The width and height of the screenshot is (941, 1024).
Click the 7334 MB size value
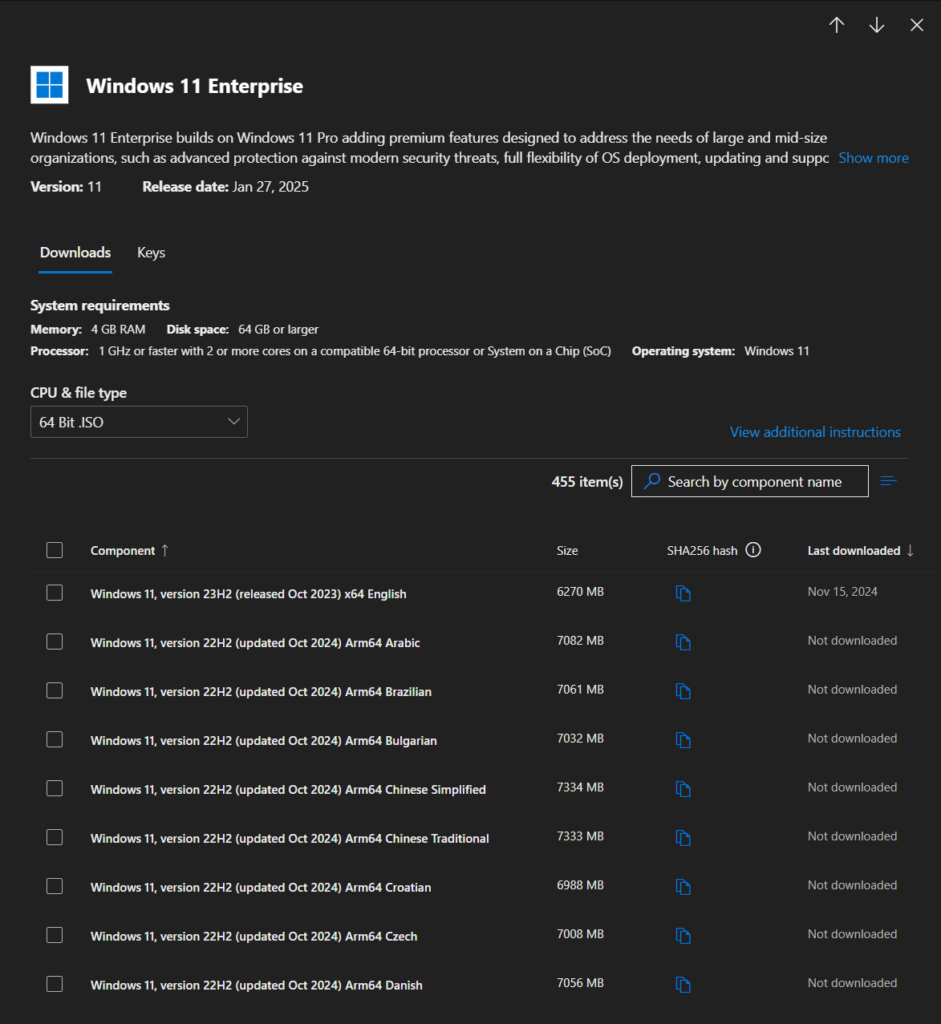pos(580,788)
